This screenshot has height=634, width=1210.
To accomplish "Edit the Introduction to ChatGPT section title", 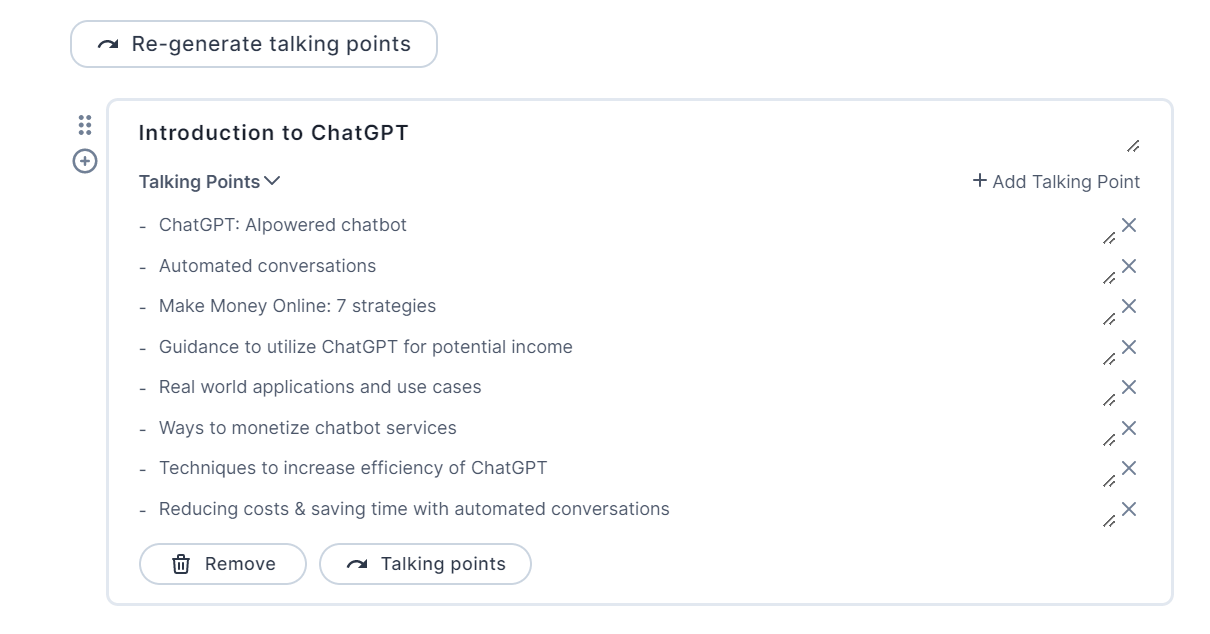I will pos(1132,147).
